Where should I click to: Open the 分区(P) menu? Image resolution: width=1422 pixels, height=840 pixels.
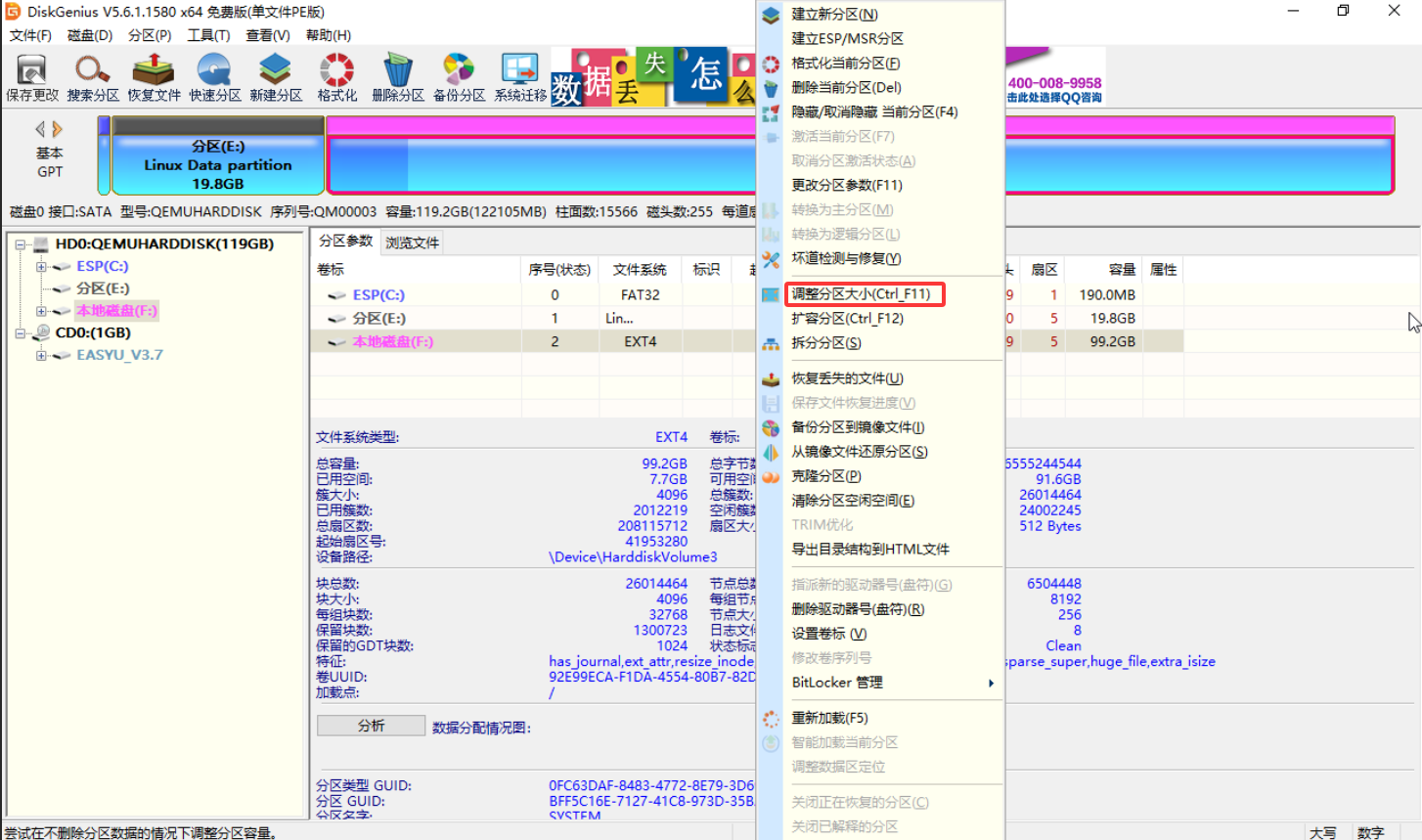click(150, 35)
